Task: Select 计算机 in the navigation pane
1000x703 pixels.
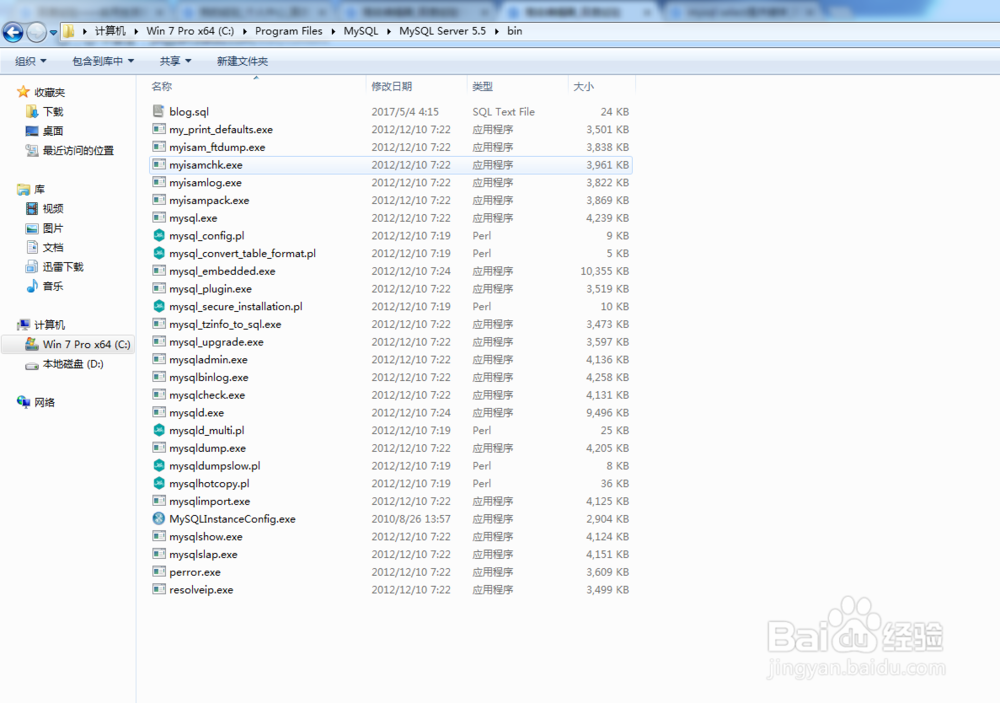Action: point(49,325)
